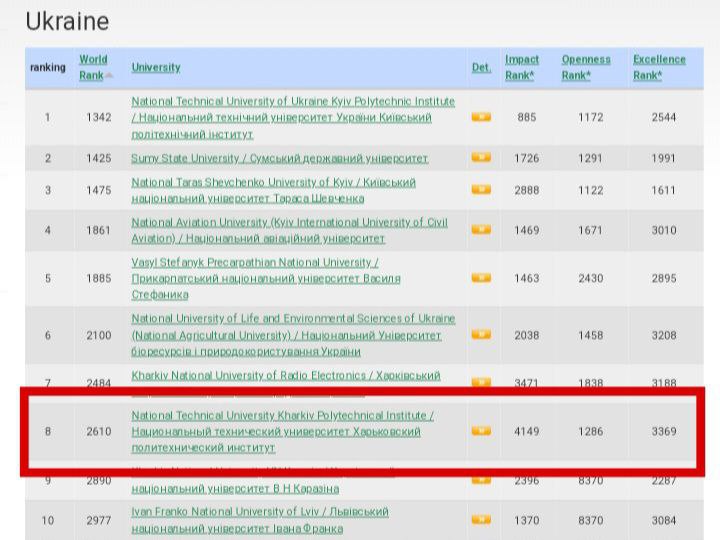Open Ivan Franko University of Lviv link

click(260, 520)
